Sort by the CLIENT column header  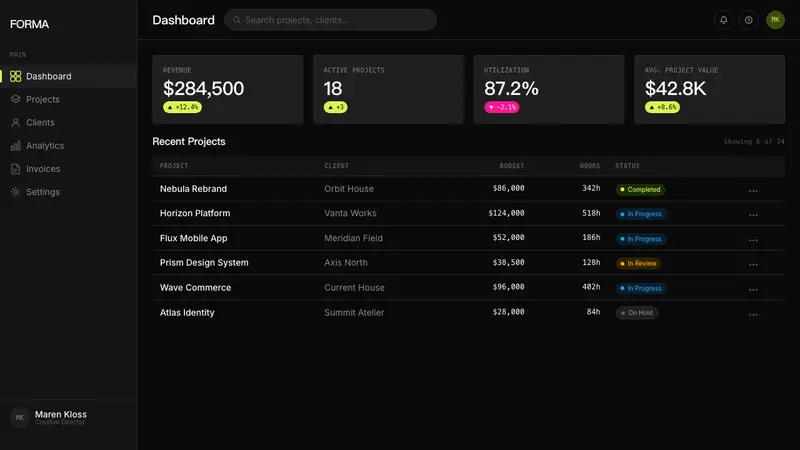tap(336, 166)
